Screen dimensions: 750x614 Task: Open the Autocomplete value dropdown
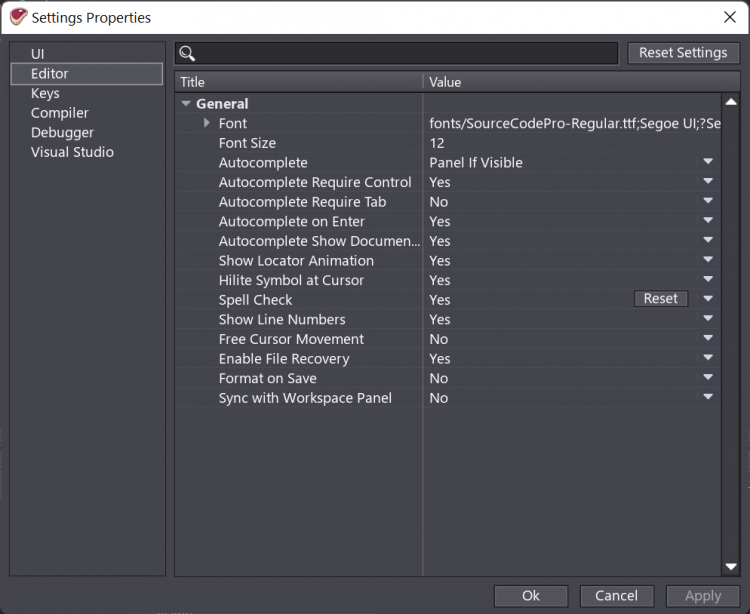tap(708, 162)
